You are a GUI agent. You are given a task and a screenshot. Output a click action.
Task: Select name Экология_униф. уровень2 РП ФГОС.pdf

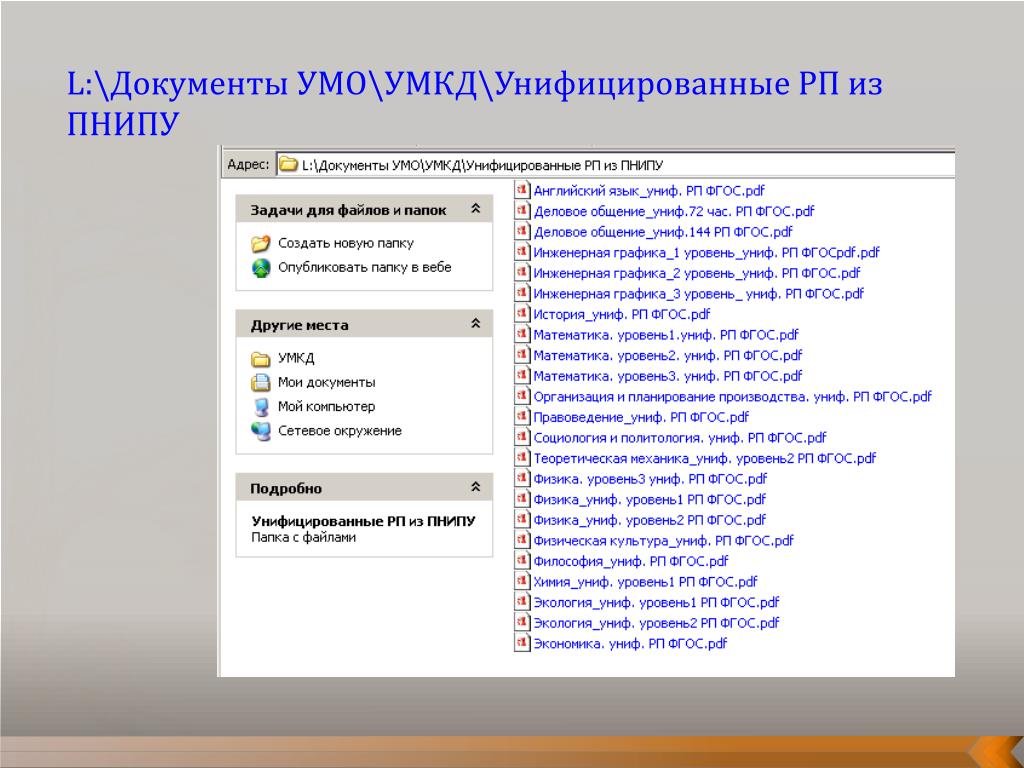coord(656,622)
